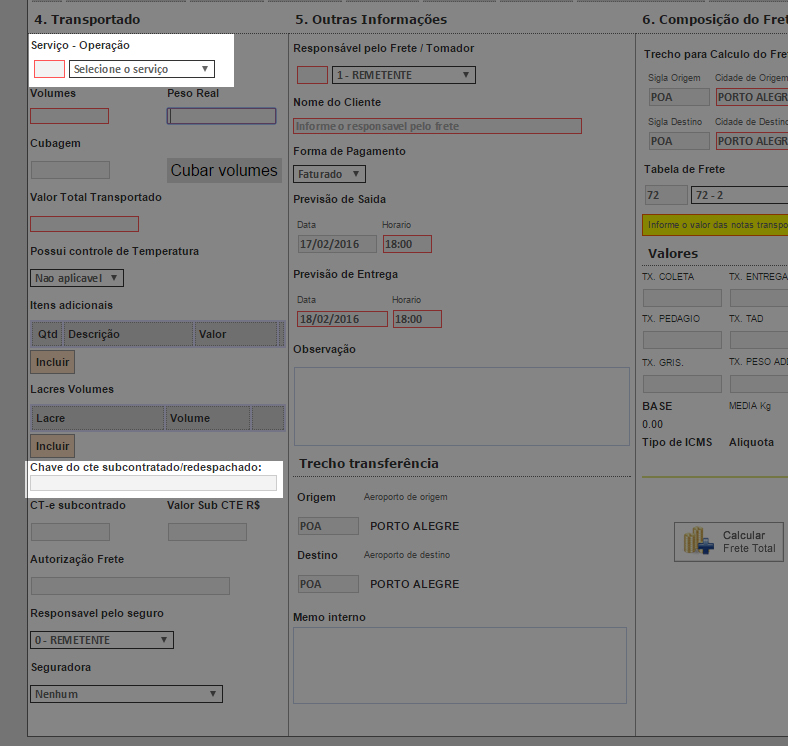Open the Seguradora 'Nenhum' dropdown
This screenshot has height=746, width=788.
click(126, 694)
